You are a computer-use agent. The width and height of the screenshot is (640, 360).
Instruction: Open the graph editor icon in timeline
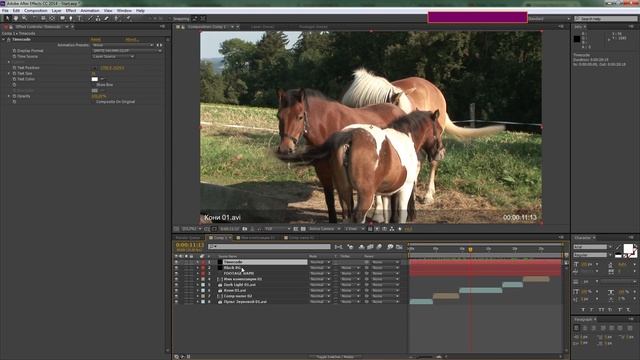tap(399, 247)
